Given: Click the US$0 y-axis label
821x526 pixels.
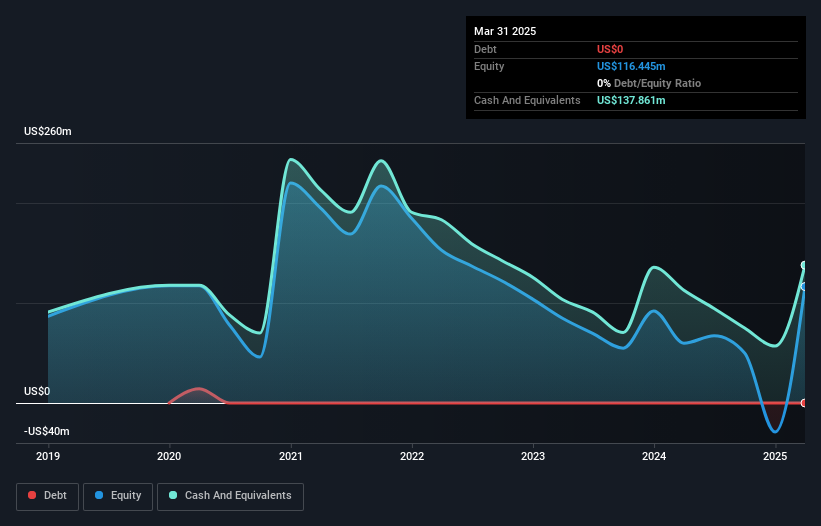Looking at the screenshot, I should pos(37,391).
